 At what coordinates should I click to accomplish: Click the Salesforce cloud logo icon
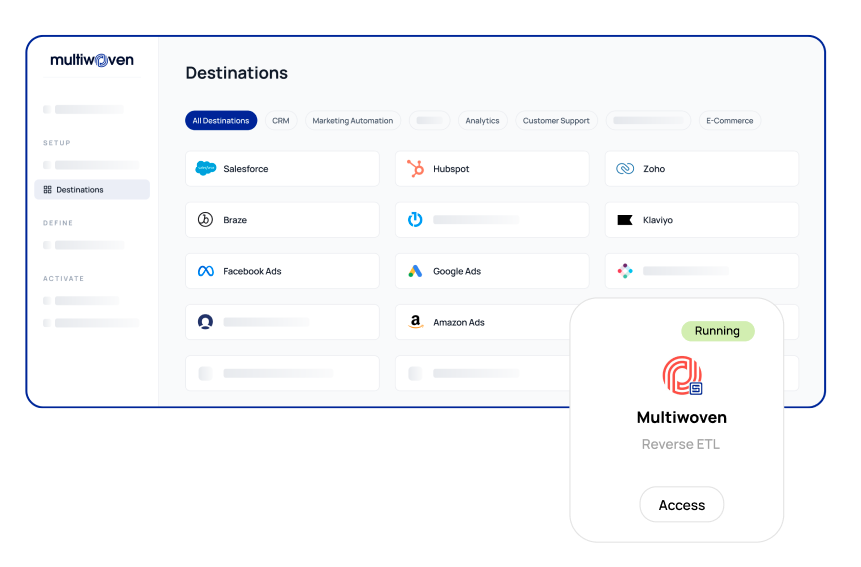[x=206, y=168]
